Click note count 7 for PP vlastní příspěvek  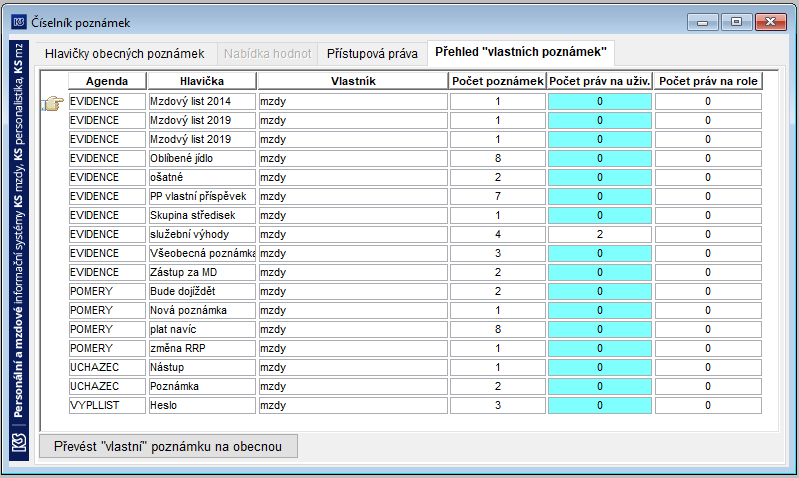click(x=498, y=196)
